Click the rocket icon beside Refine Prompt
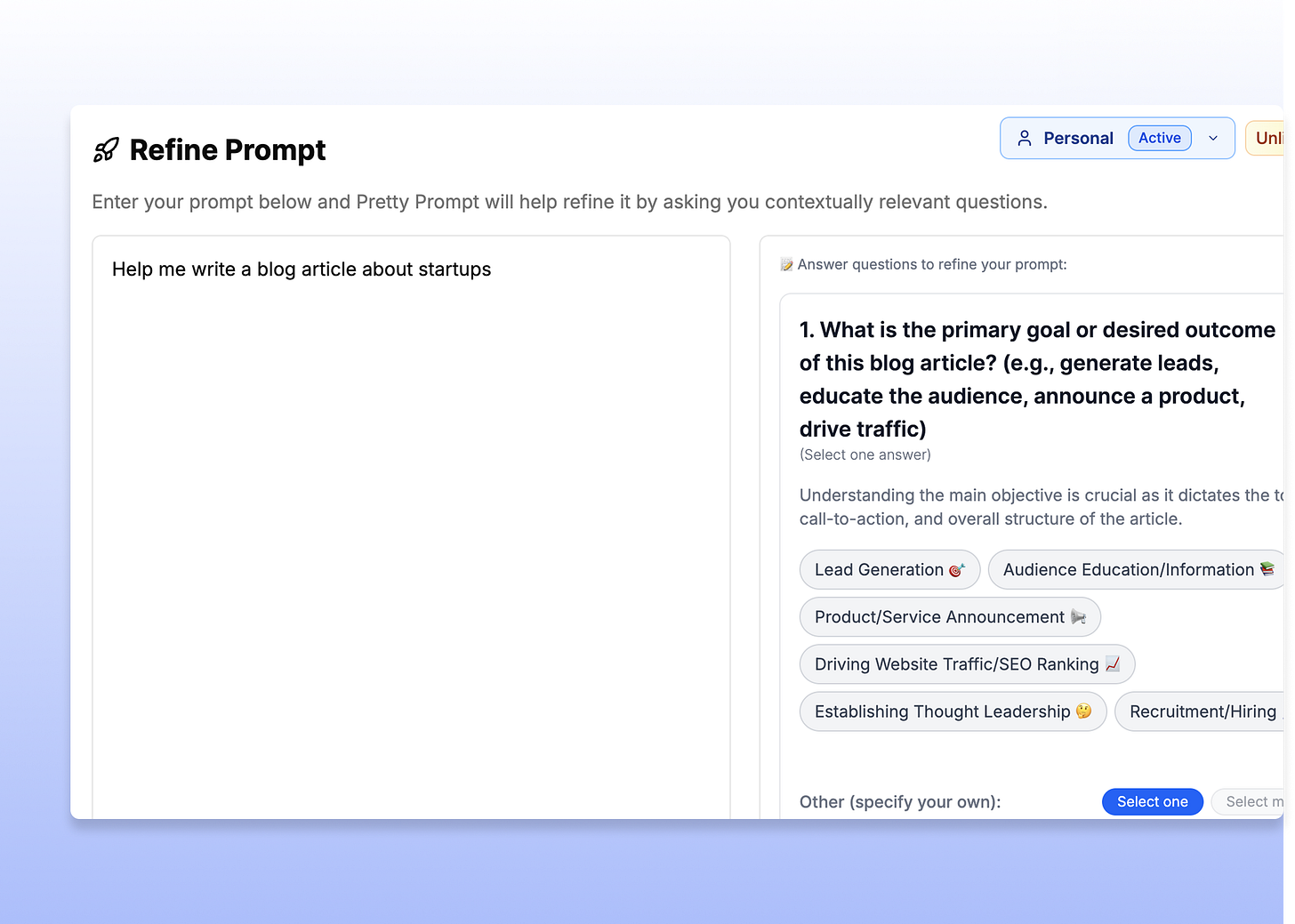Screen dimensions: 1295x924 [x=106, y=149]
